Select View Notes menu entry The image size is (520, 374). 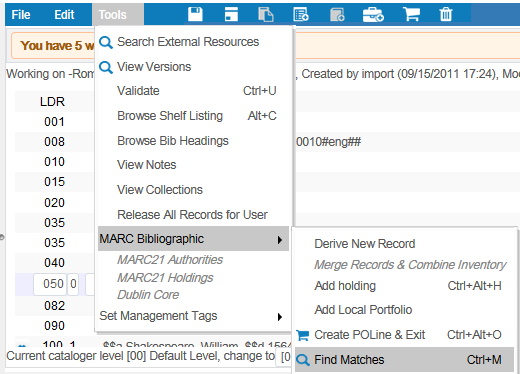point(147,165)
